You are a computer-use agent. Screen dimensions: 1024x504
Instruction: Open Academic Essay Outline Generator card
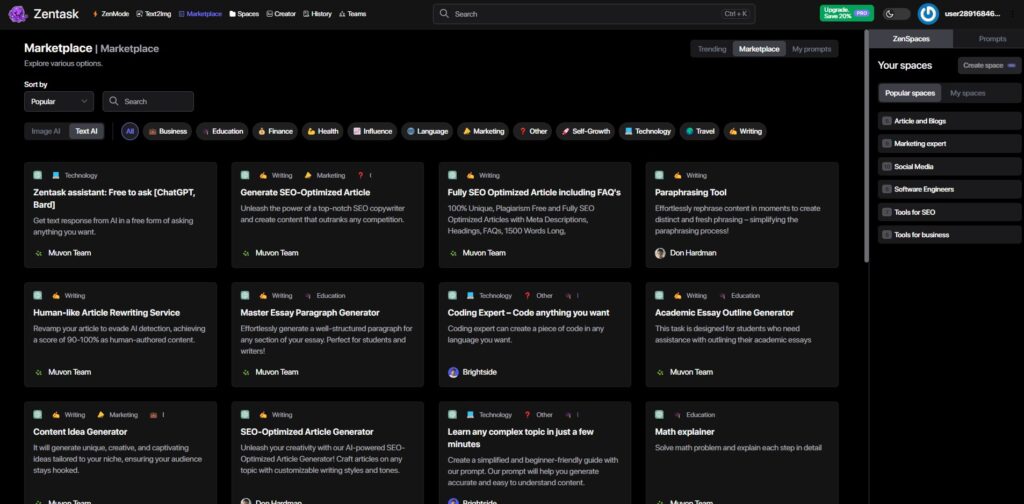[742, 335]
